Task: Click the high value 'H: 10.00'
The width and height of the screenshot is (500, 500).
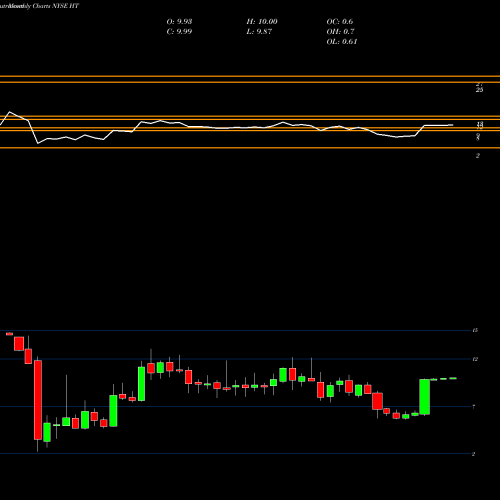Action: [x=262, y=21]
